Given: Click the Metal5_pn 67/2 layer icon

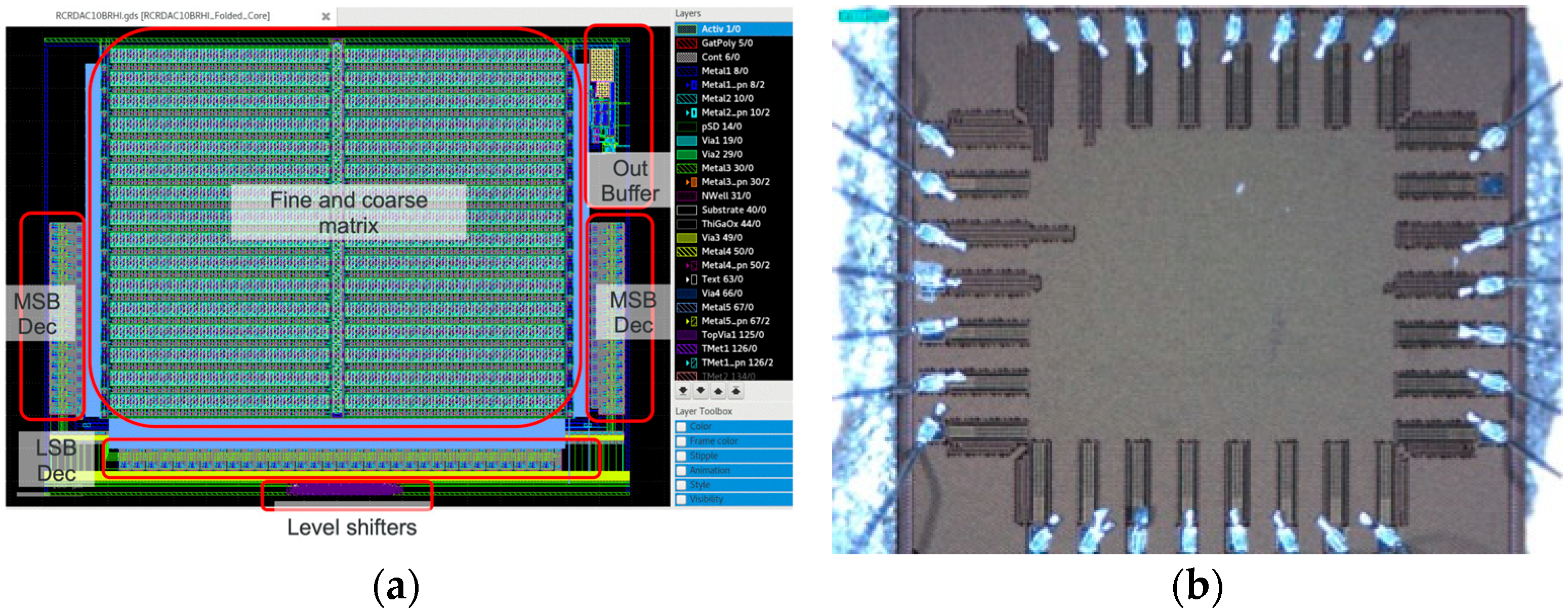Looking at the screenshot, I should click(694, 321).
